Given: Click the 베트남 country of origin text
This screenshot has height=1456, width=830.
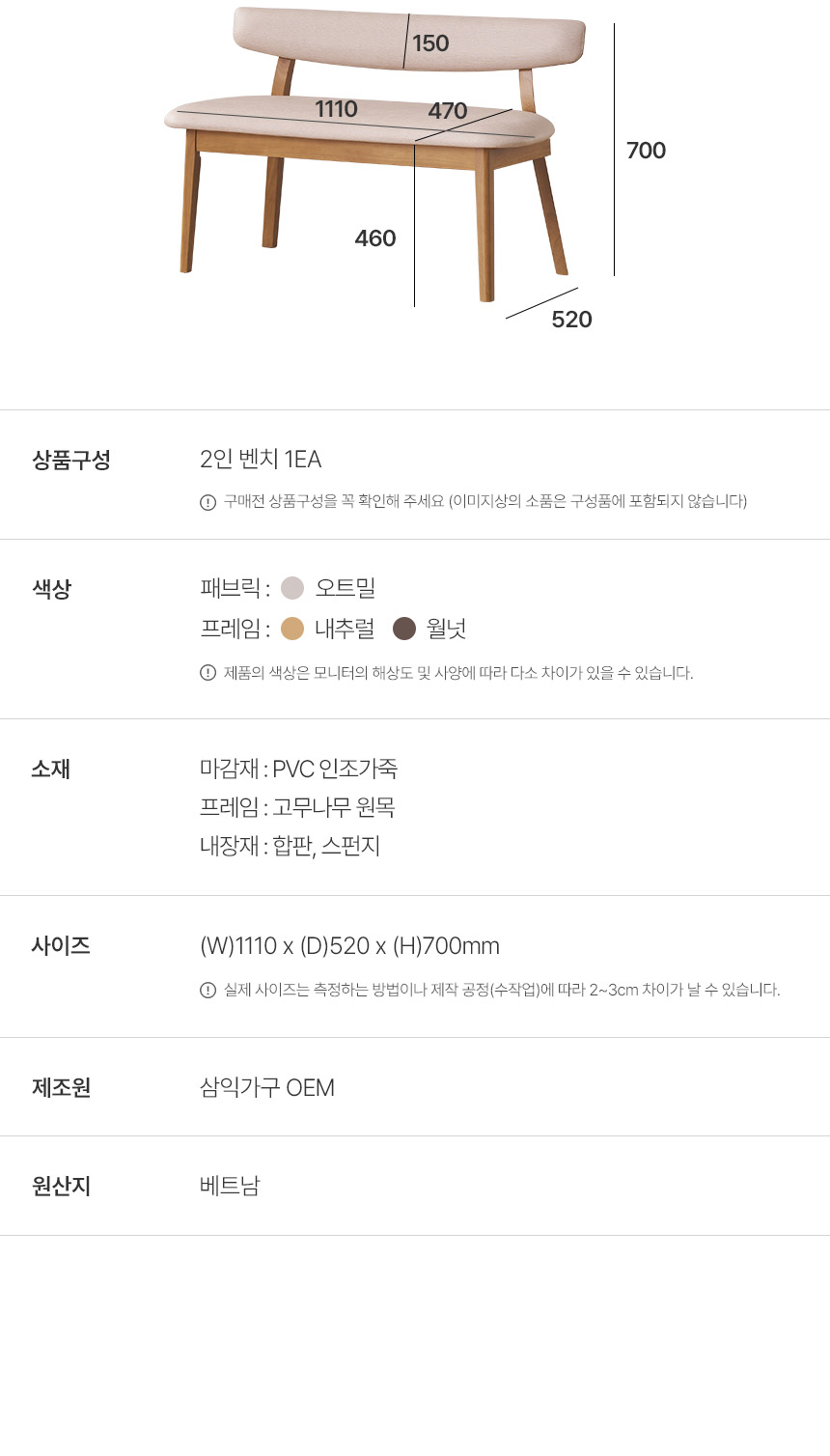Looking at the screenshot, I should click(230, 1186).
